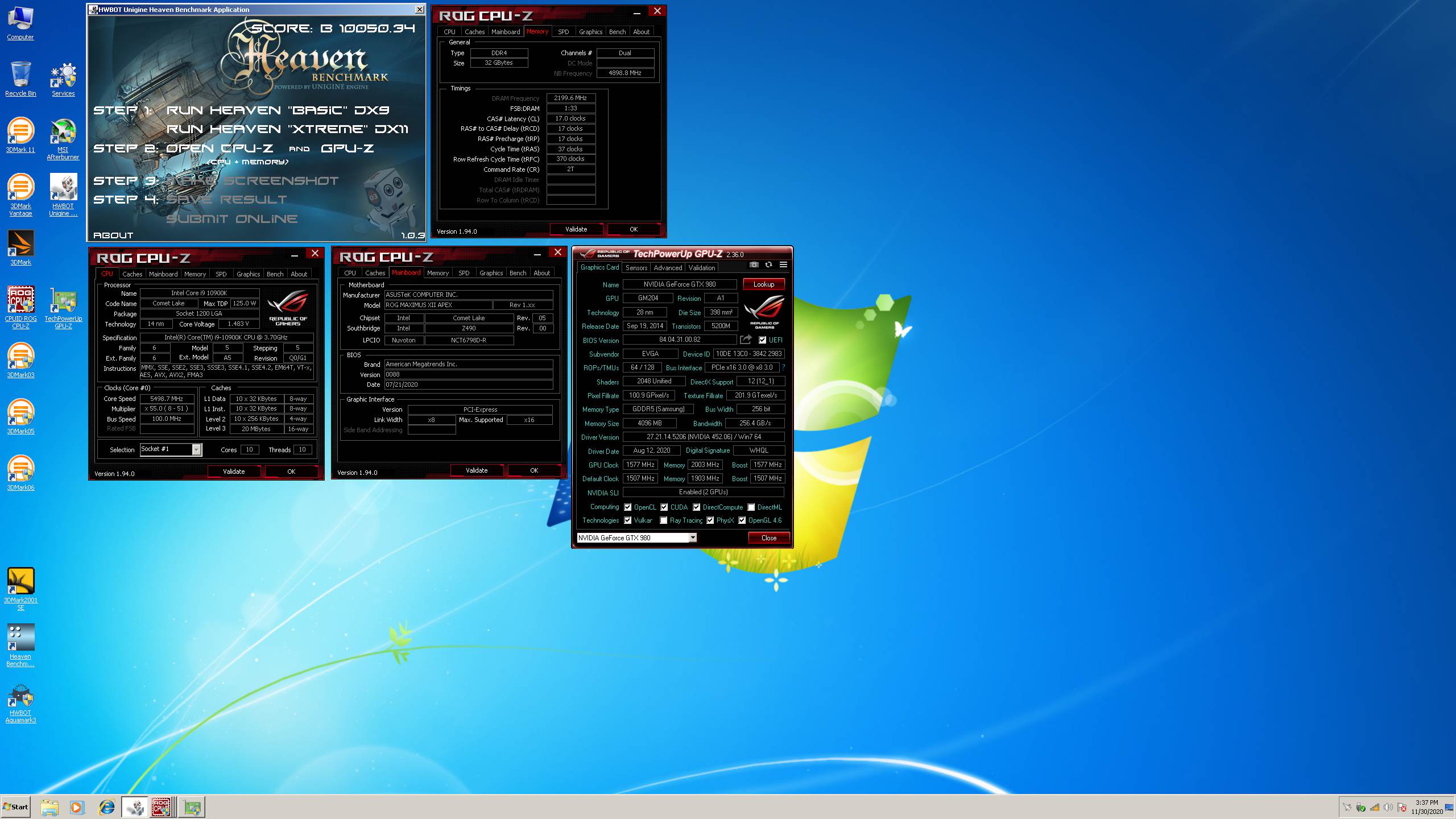The image size is (1456, 819).
Task: Open the 3DMark Vantage desktop shortcut
Action: tap(20, 195)
